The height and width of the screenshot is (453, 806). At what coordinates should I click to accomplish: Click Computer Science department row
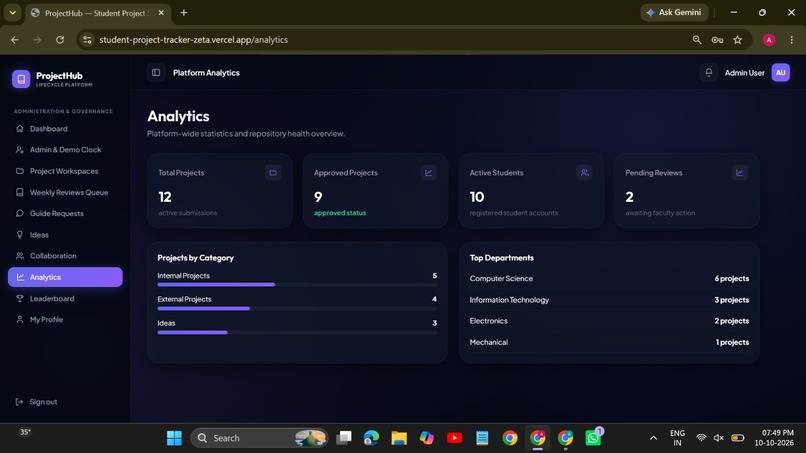609,279
